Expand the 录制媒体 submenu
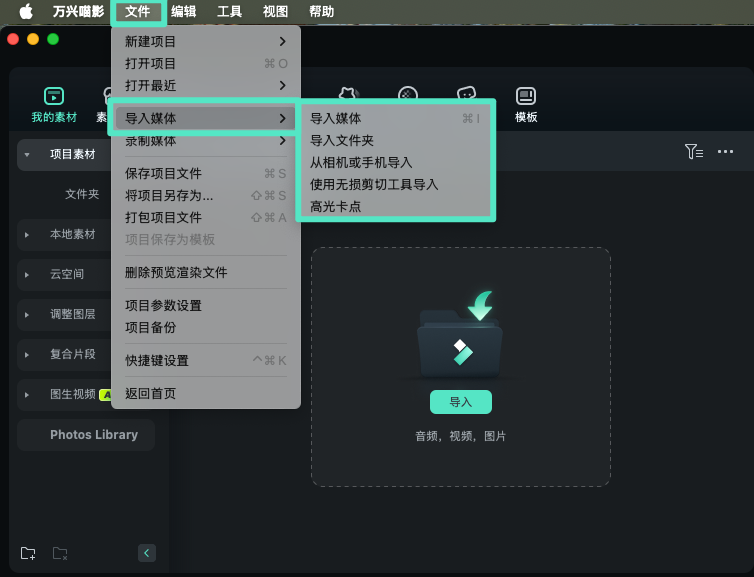 tap(206, 140)
